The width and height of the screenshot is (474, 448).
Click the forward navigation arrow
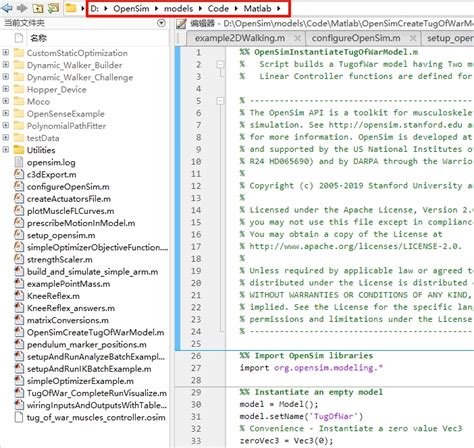click(22, 8)
